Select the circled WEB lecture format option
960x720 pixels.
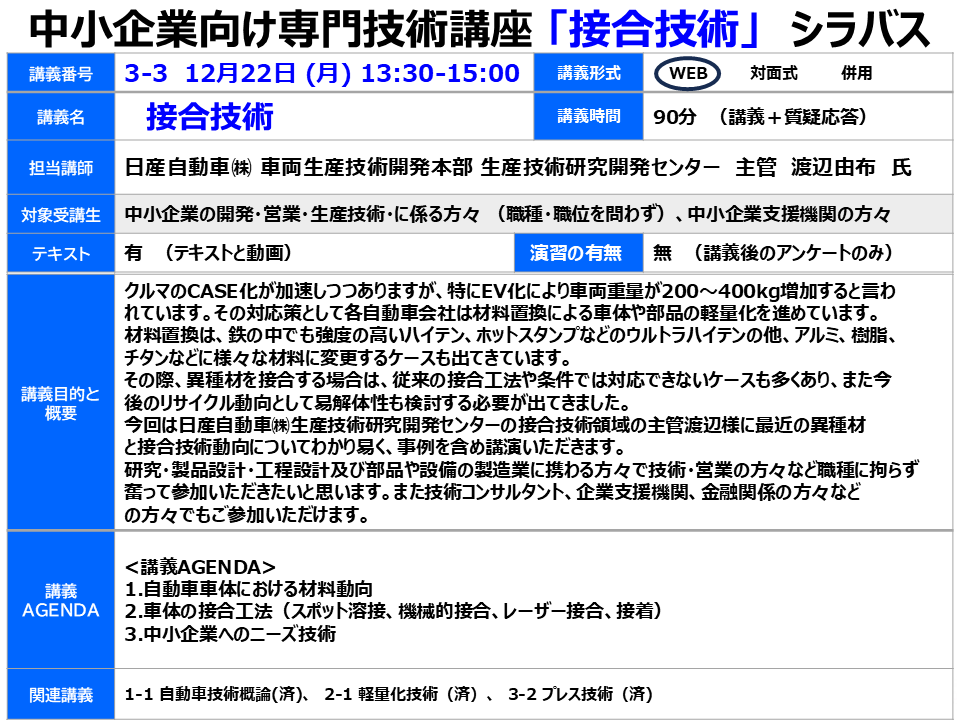tap(688, 74)
